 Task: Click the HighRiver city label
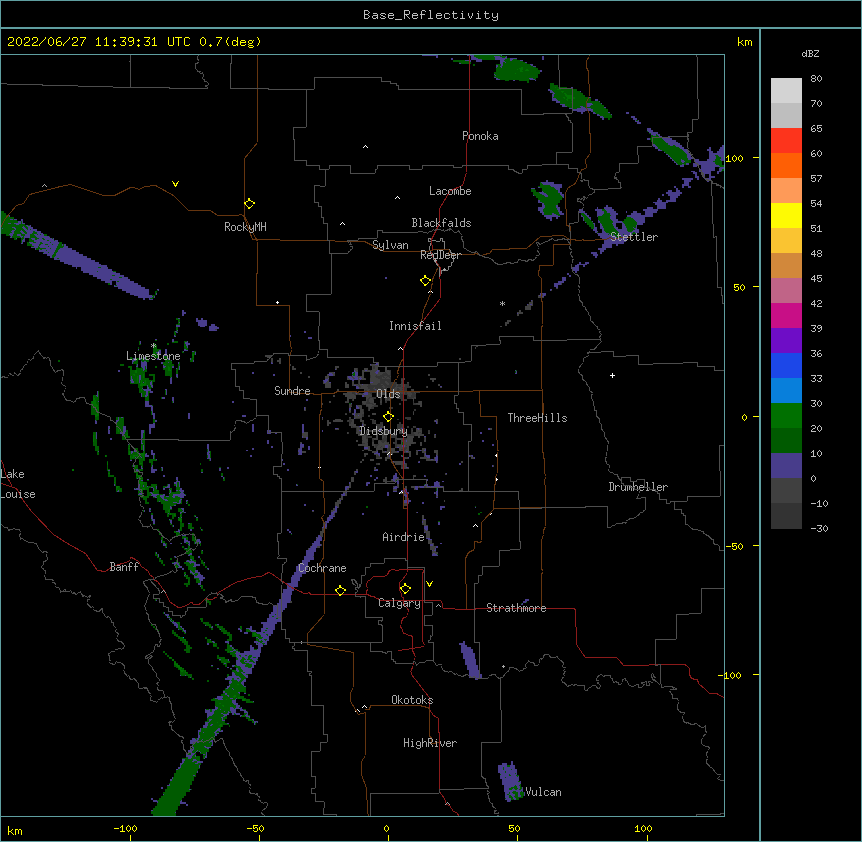click(430, 743)
